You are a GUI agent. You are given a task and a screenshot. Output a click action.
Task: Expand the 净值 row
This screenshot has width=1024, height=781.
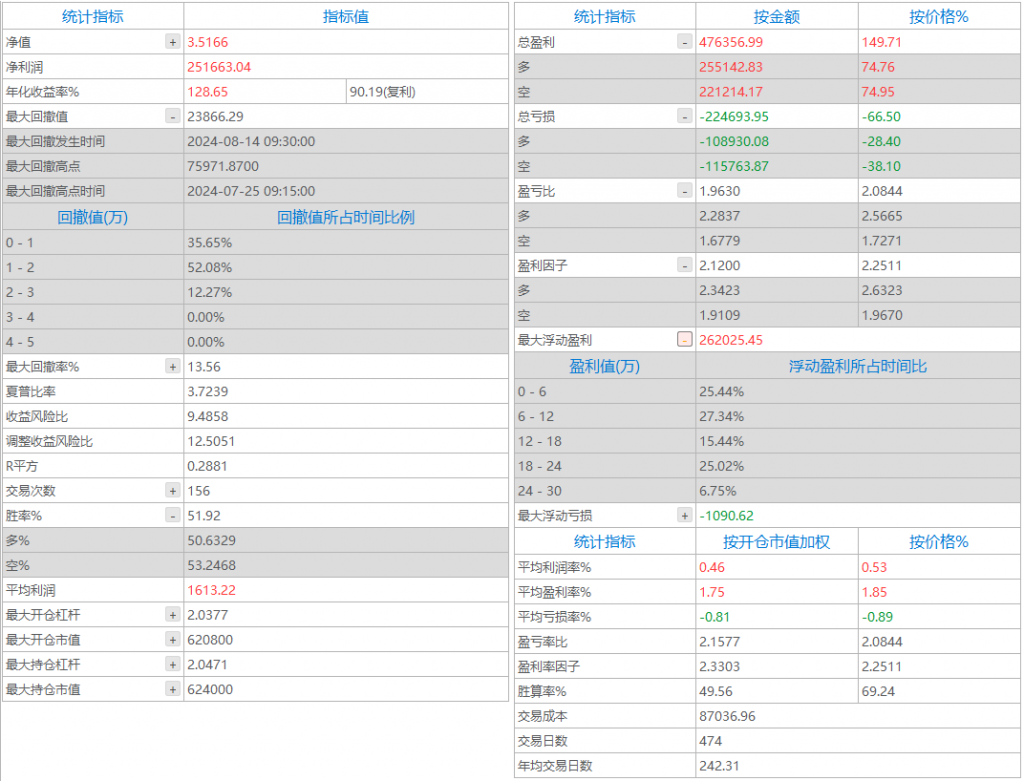173,42
